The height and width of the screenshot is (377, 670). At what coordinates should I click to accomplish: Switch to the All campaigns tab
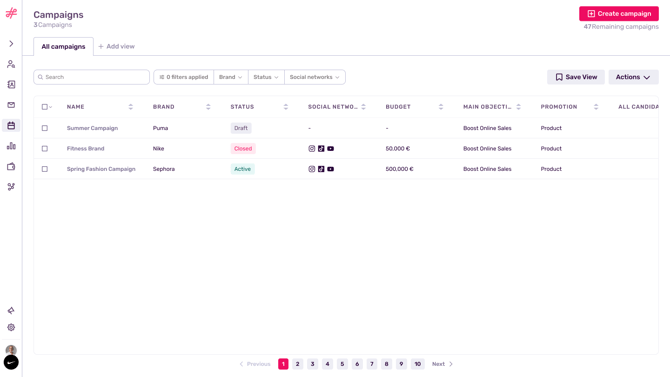63,47
